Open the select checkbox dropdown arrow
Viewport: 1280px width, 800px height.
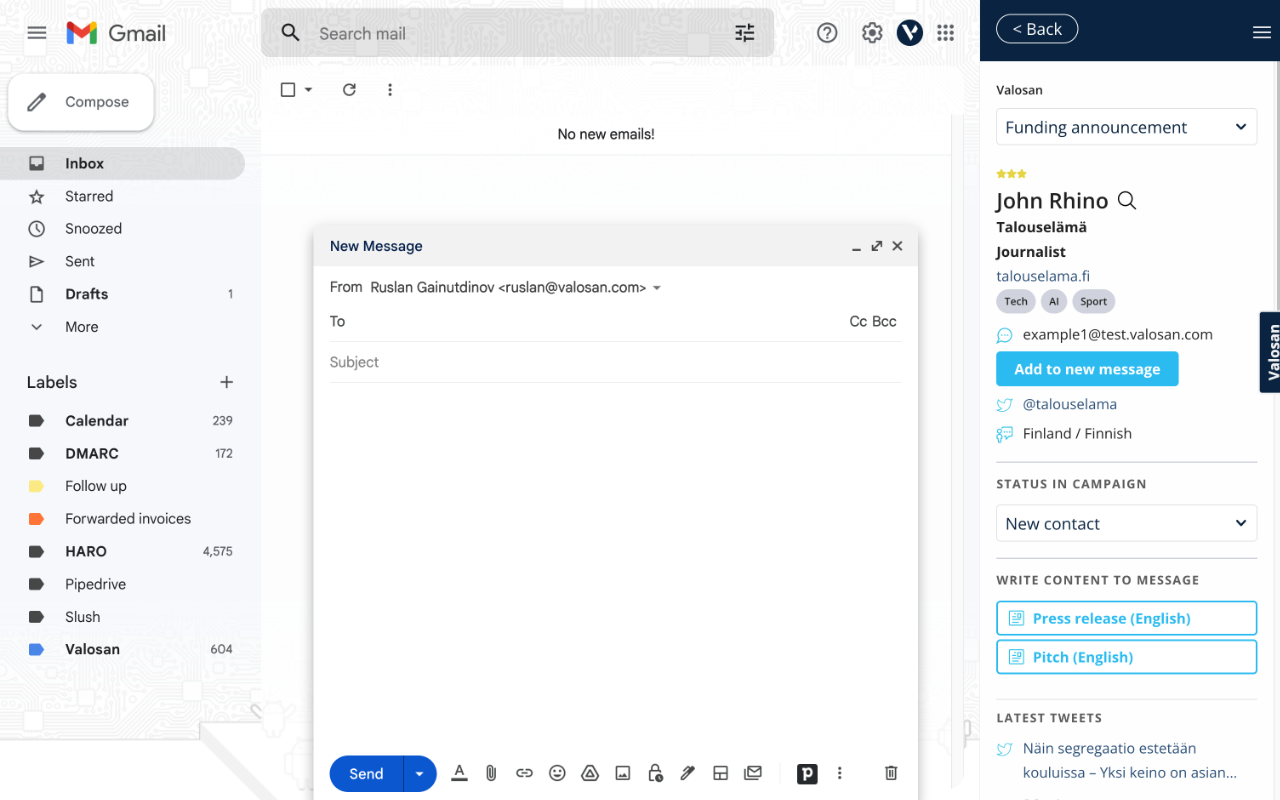coord(308,90)
